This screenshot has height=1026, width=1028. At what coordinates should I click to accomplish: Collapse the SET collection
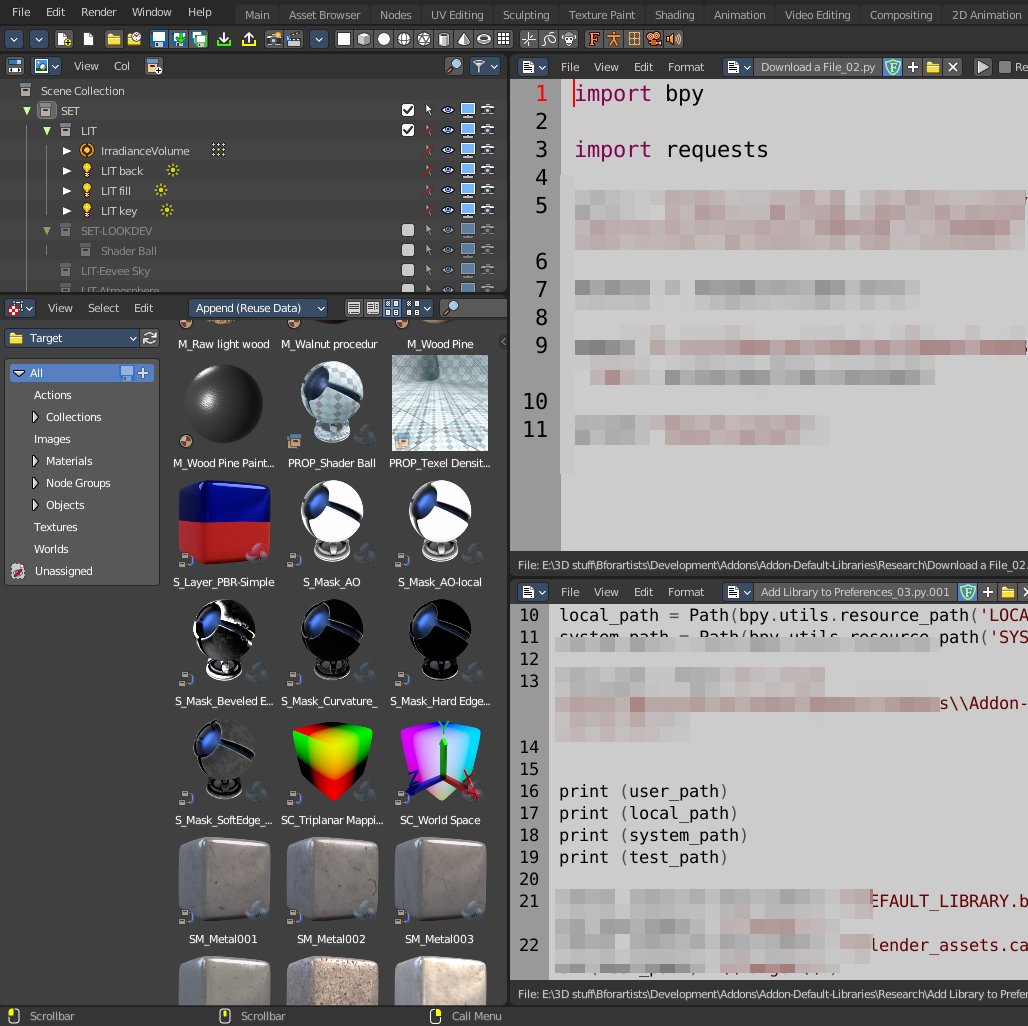(x=27, y=111)
